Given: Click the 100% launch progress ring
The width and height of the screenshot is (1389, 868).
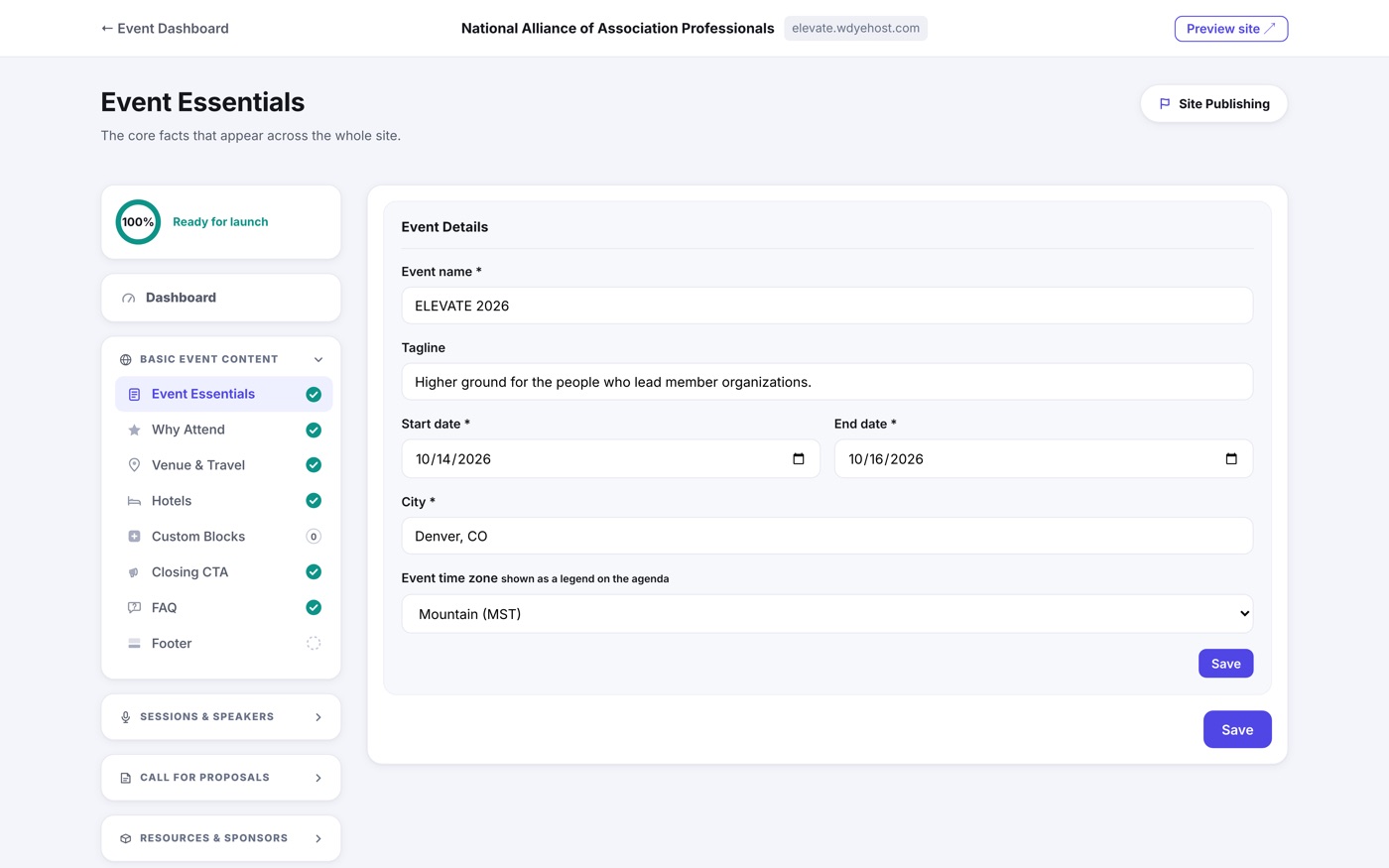Looking at the screenshot, I should tap(138, 222).
